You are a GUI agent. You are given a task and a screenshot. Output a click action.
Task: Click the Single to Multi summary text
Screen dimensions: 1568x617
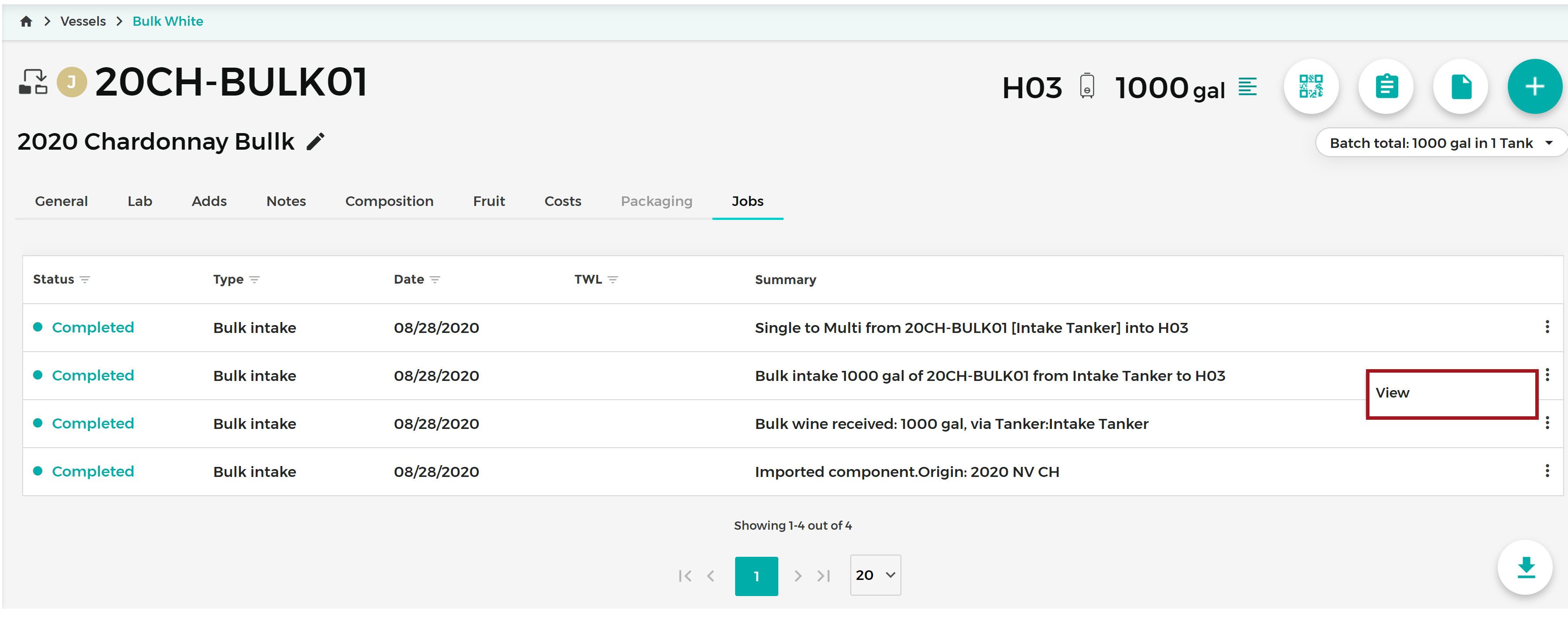(971, 328)
